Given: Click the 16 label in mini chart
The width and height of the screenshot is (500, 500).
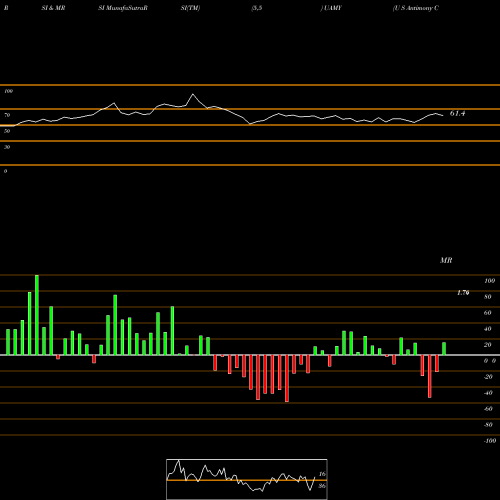Looking at the screenshot, I should (322, 474).
